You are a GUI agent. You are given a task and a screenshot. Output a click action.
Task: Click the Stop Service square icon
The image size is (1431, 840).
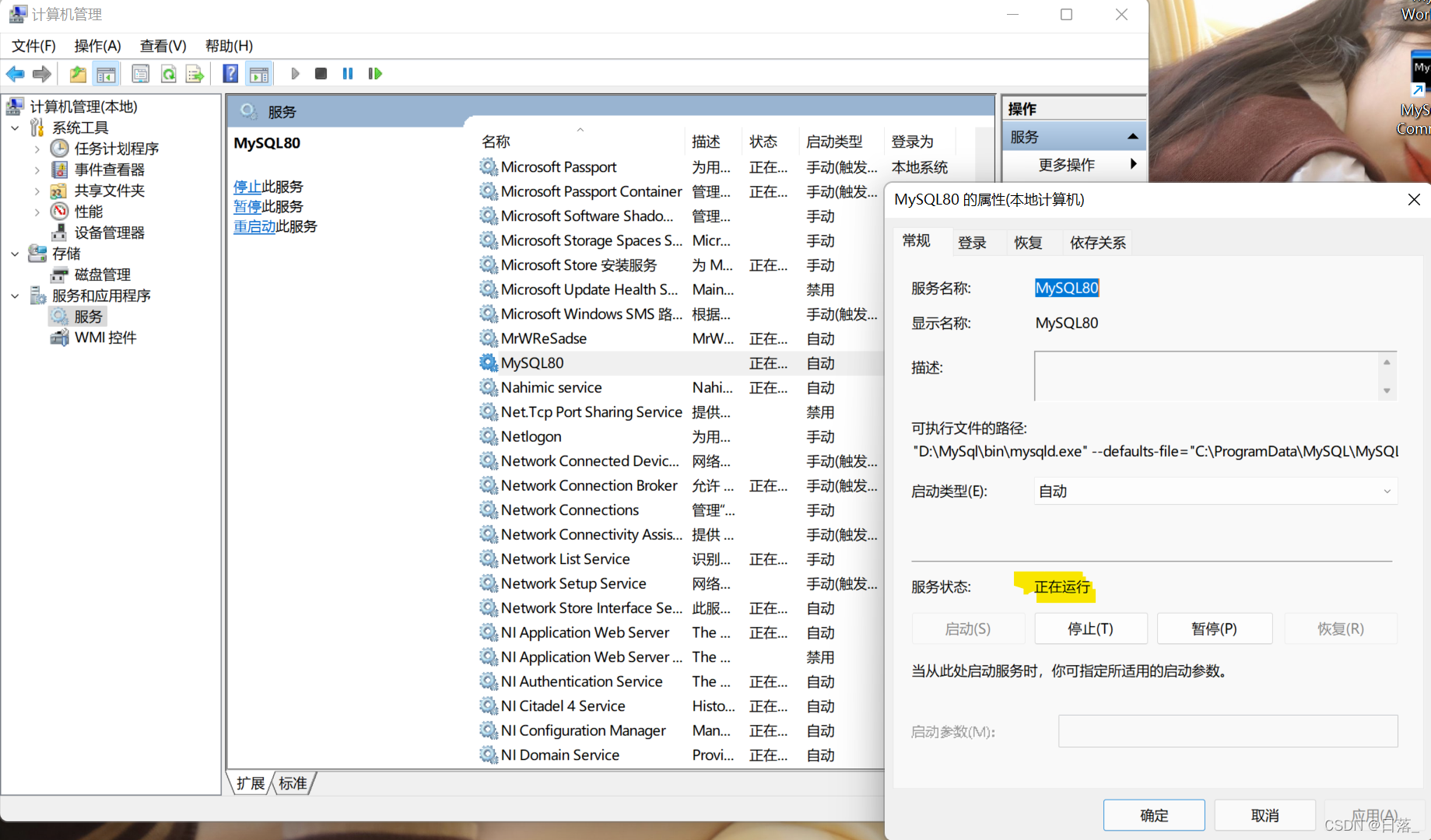[321, 74]
